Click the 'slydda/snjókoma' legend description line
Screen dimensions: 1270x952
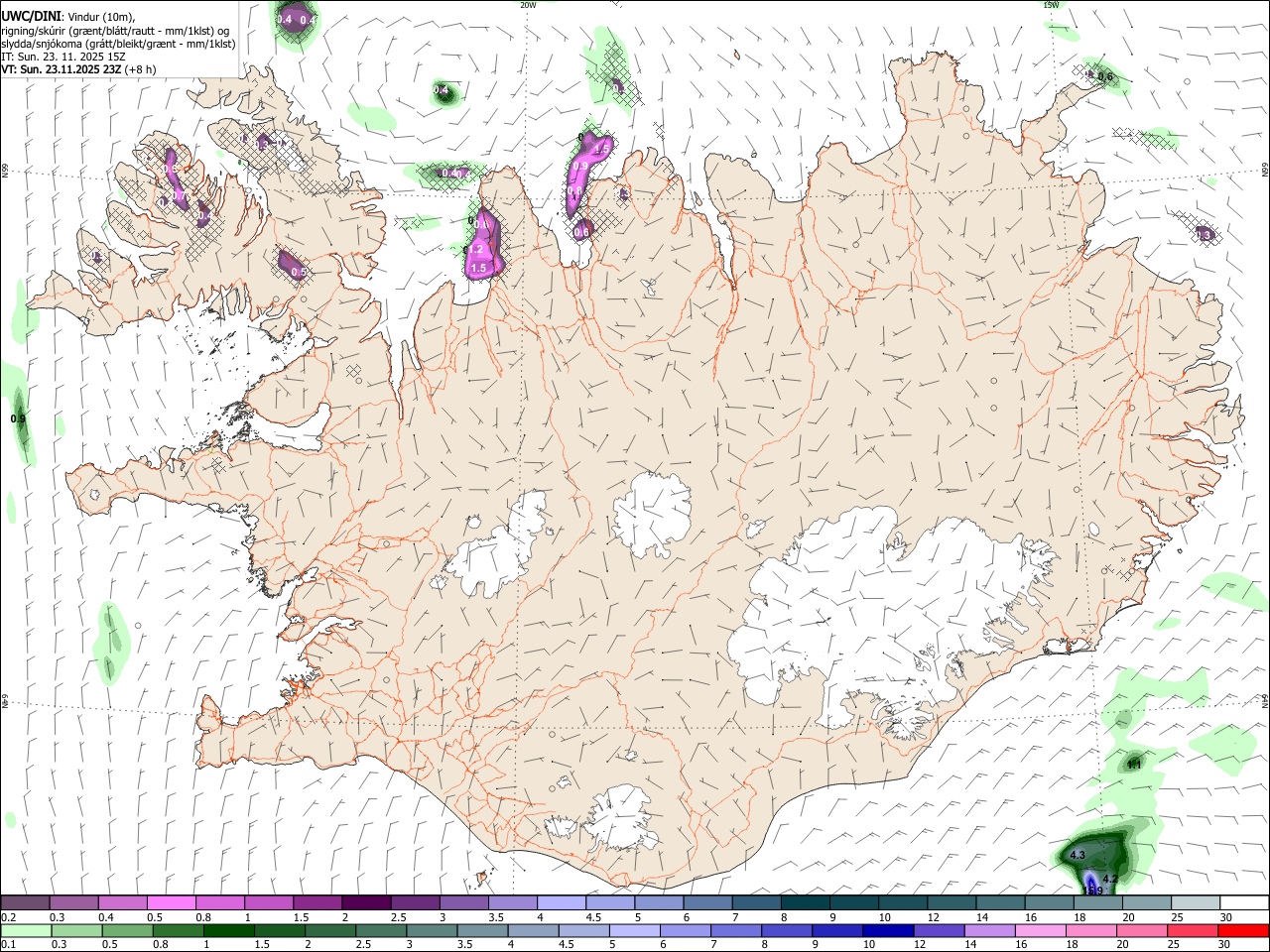[x=118, y=44]
